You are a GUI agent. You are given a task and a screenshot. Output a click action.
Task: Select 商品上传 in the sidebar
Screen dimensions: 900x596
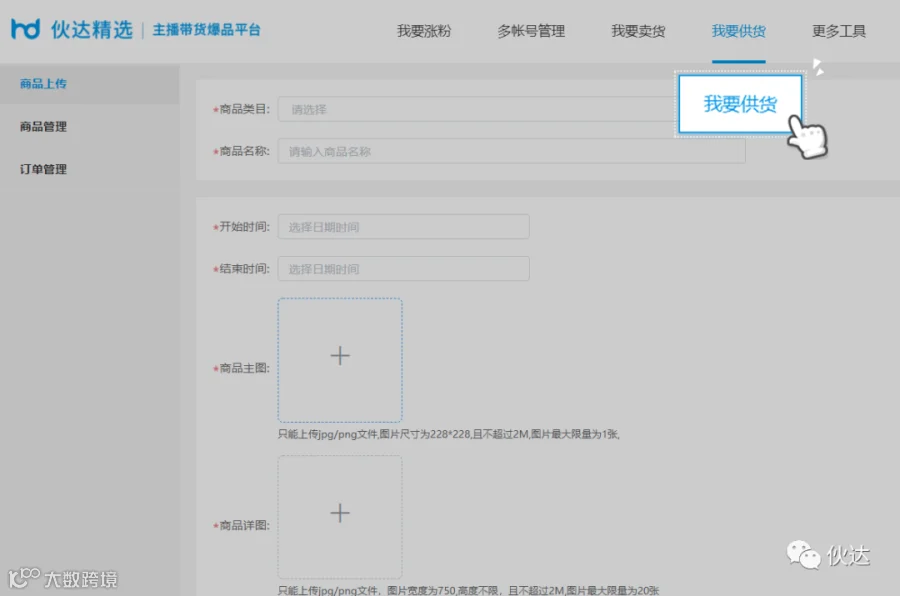[43, 84]
